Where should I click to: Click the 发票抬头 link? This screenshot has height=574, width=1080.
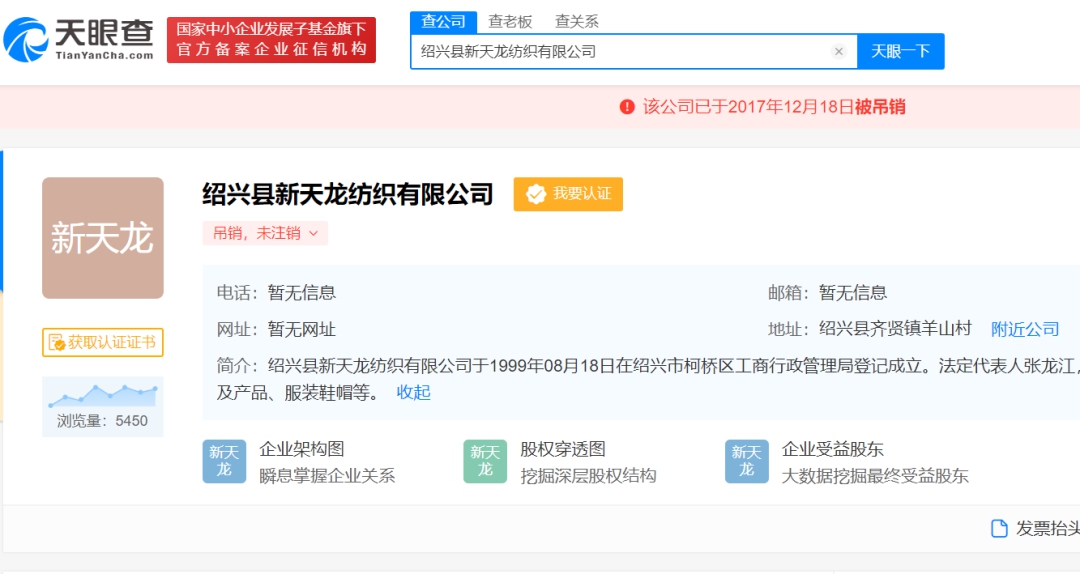click(x=1035, y=529)
